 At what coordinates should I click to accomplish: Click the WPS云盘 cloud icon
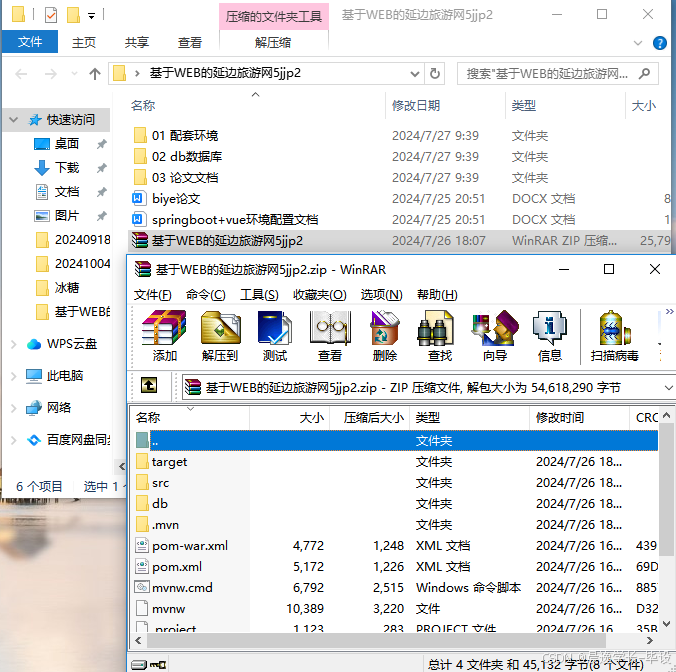[34, 344]
